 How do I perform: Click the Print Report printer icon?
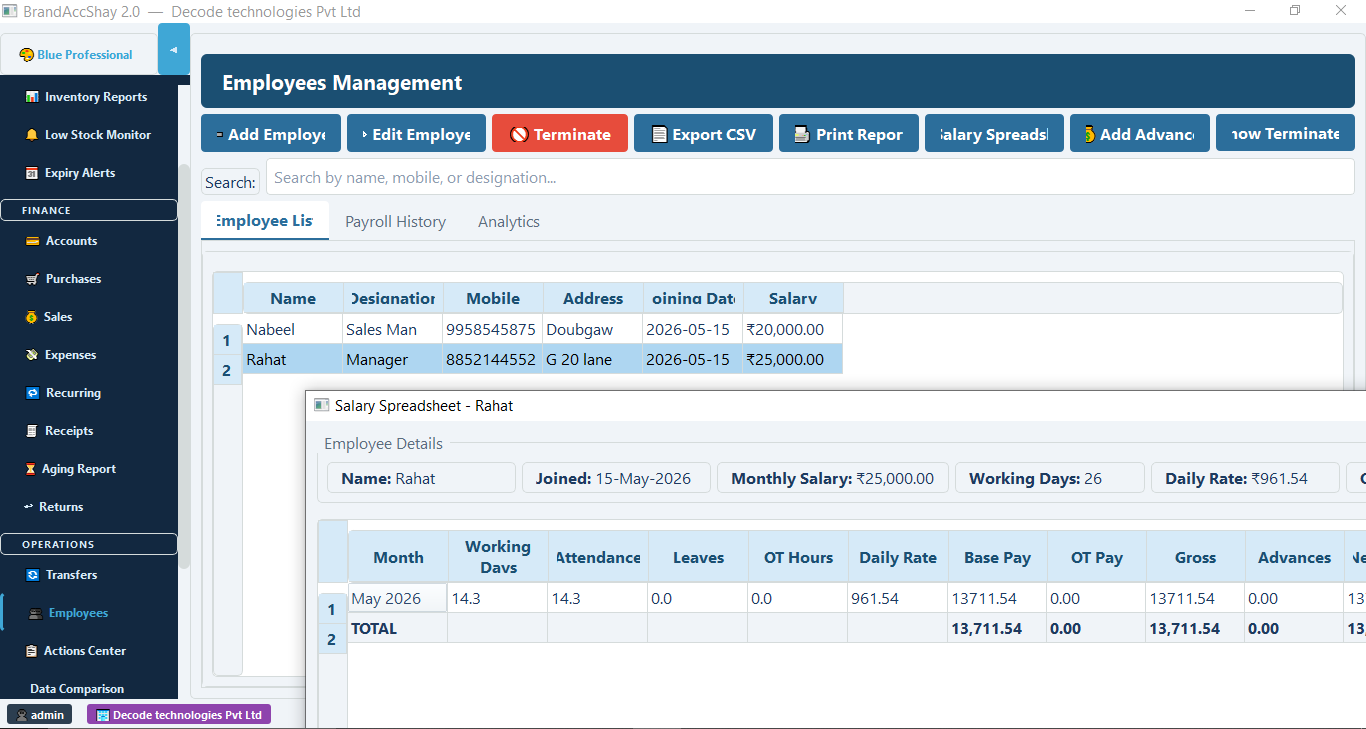coord(802,134)
